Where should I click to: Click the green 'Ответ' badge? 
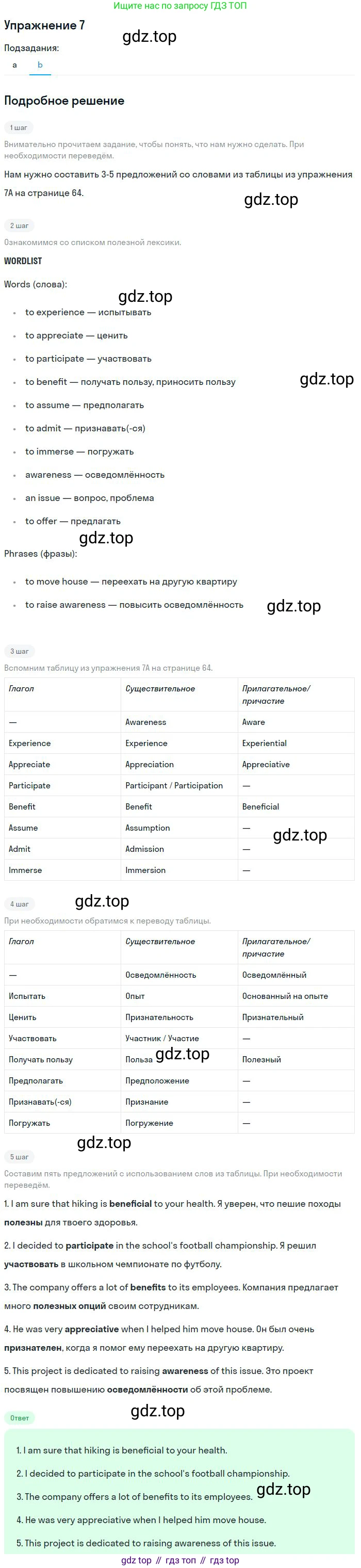pos(20,1418)
